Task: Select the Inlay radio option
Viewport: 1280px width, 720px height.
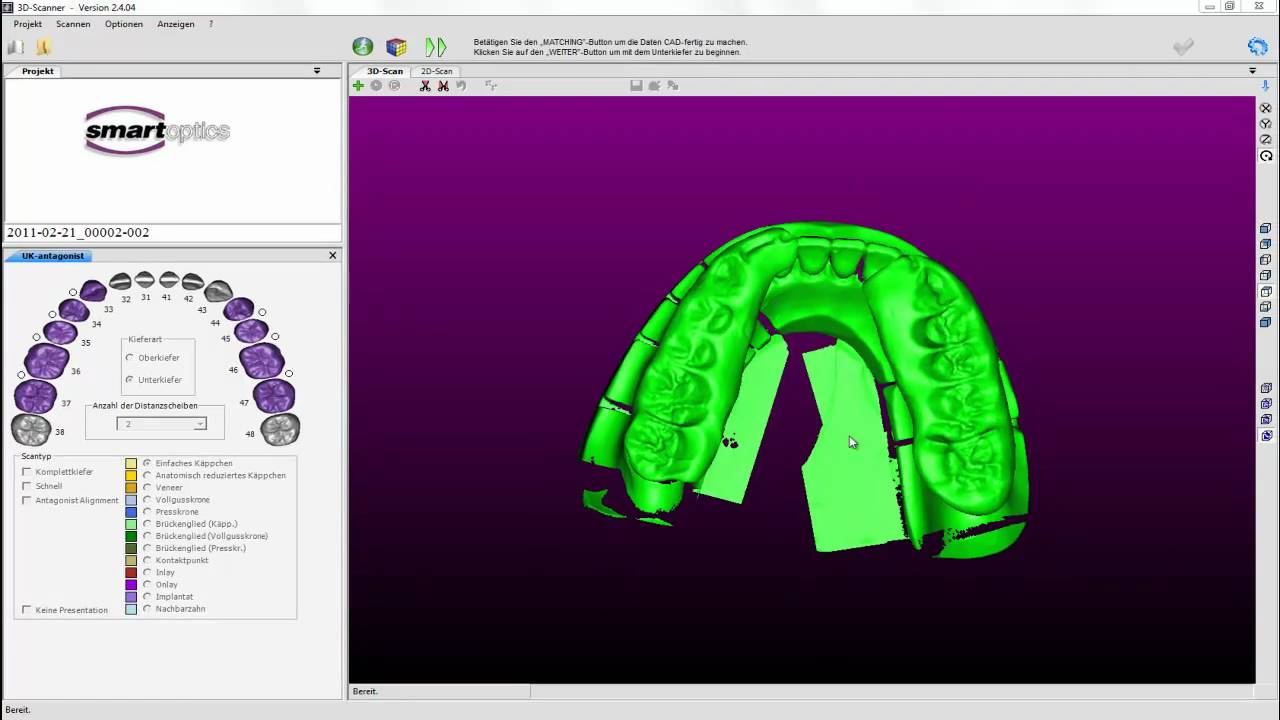Action: (x=147, y=572)
